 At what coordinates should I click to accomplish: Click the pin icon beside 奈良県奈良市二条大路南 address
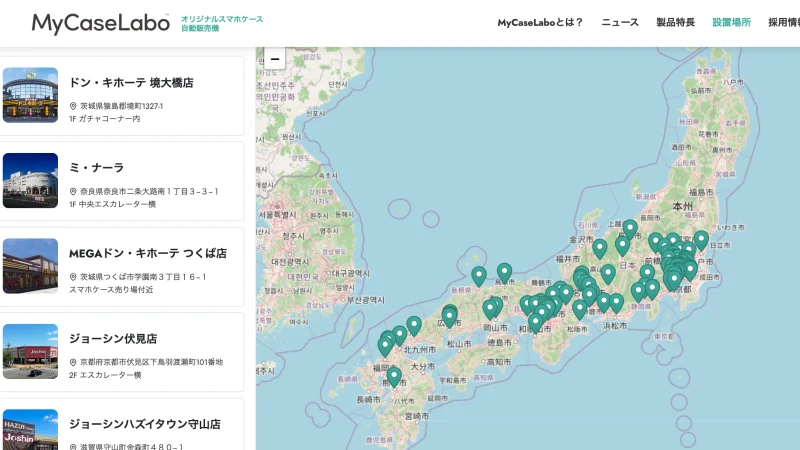73,191
